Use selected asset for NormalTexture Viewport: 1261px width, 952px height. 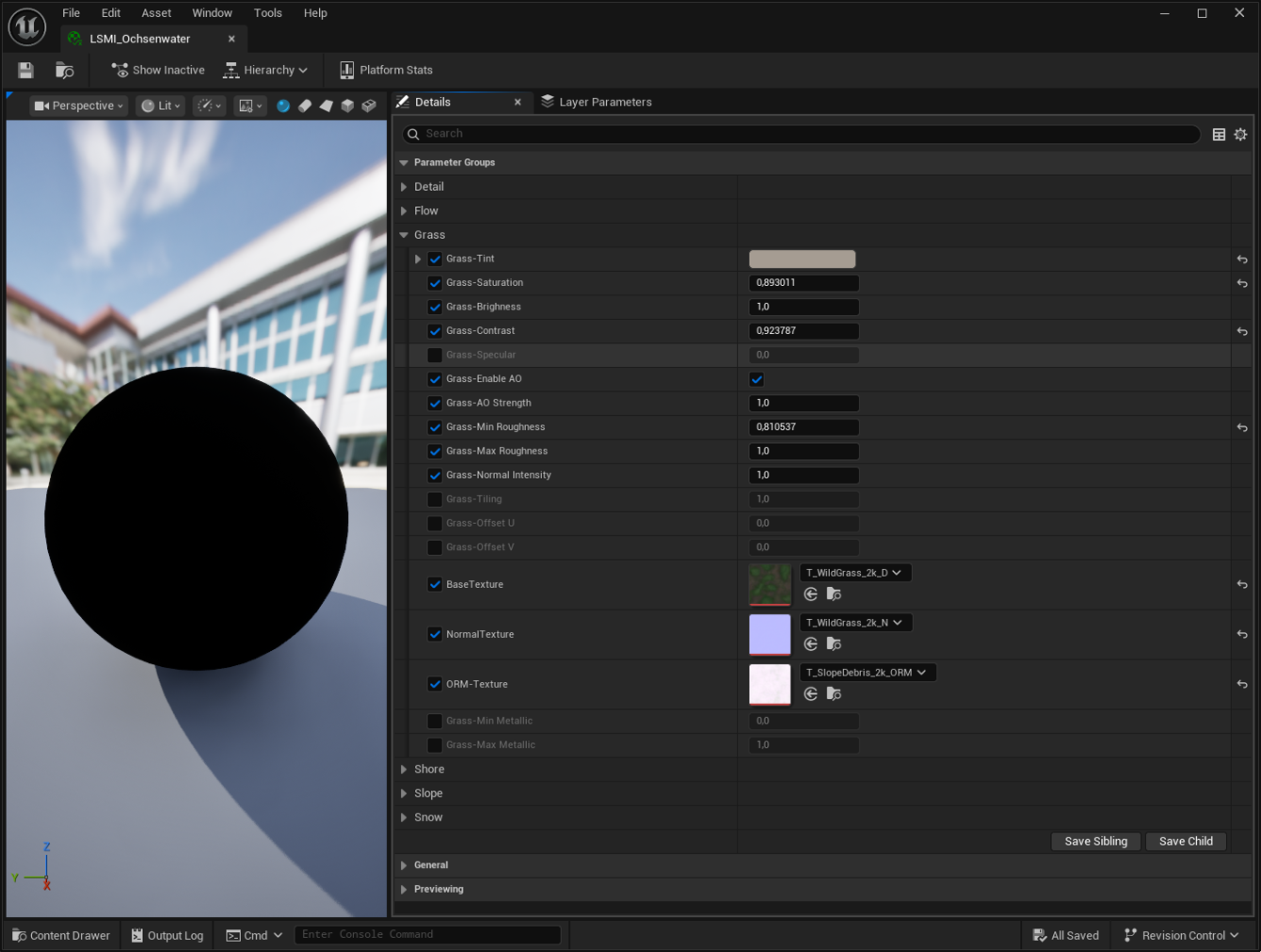tap(810, 644)
